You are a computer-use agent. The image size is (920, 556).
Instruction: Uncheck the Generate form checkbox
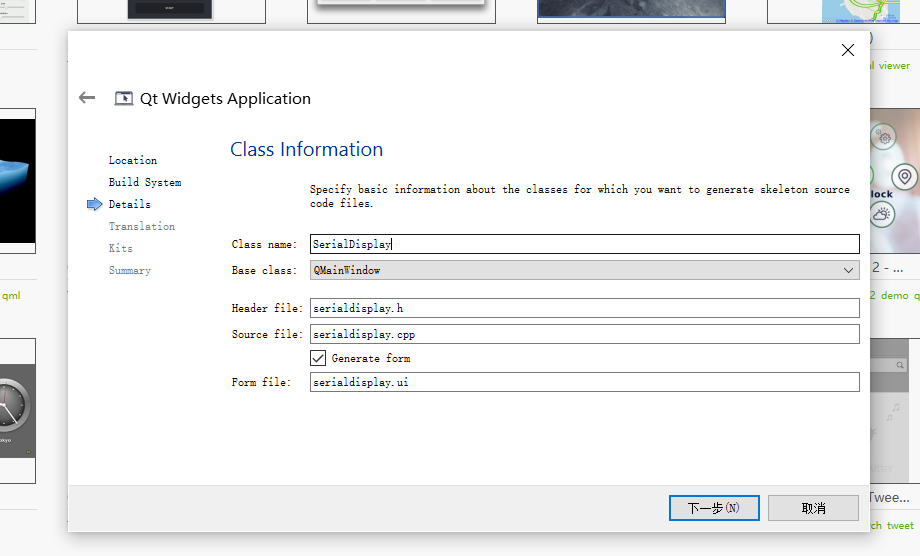tap(318, 358)
